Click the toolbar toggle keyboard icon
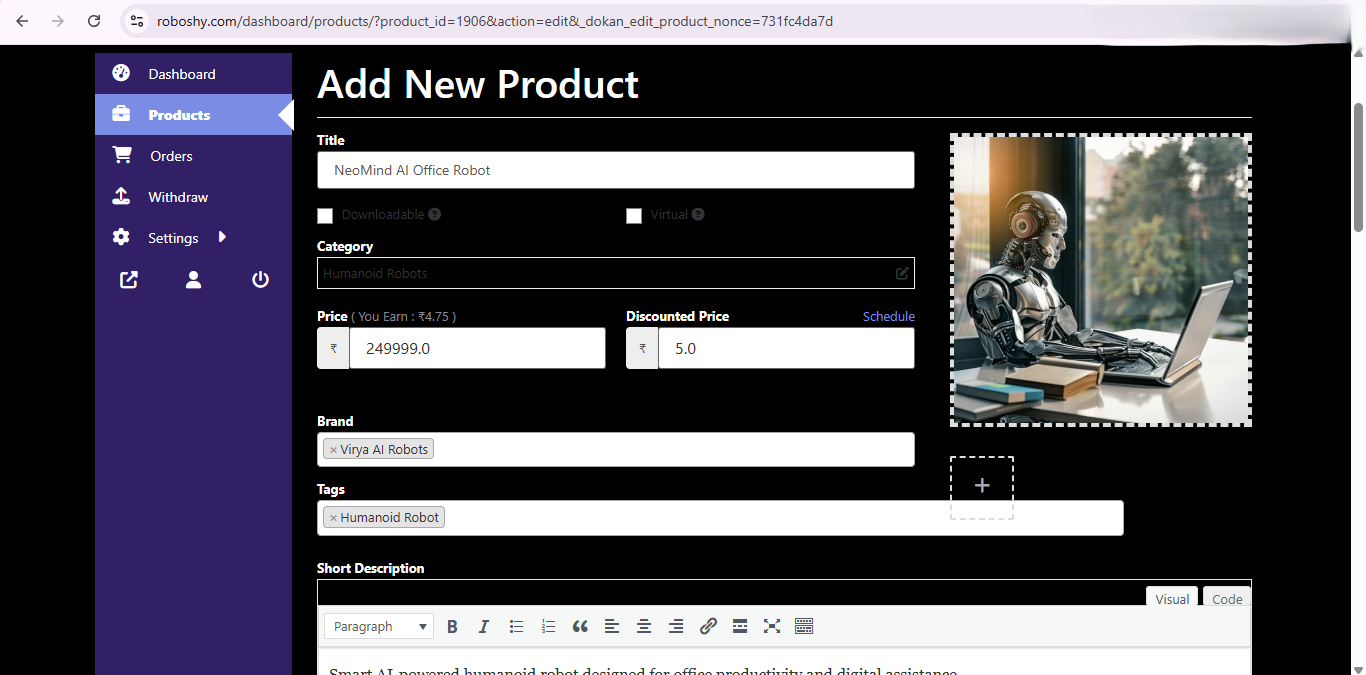The image size is (1366, 675). (804, 626)
